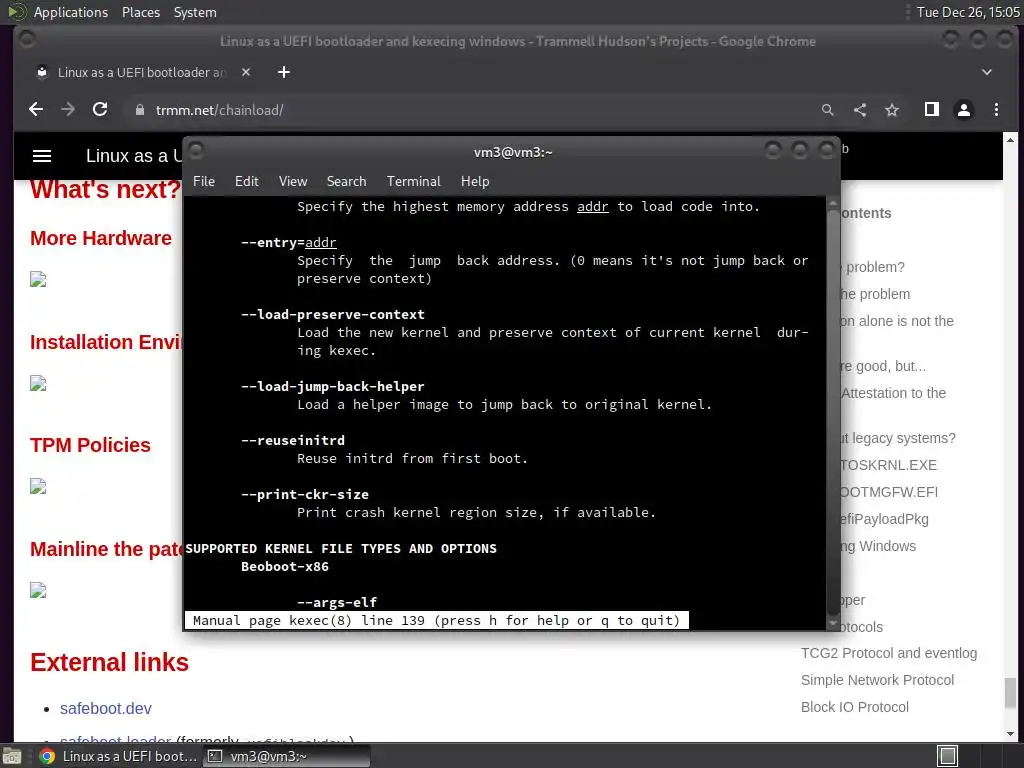
Task: Click the clock Tue Dec 26, 15:05
Action: point(968,12)
